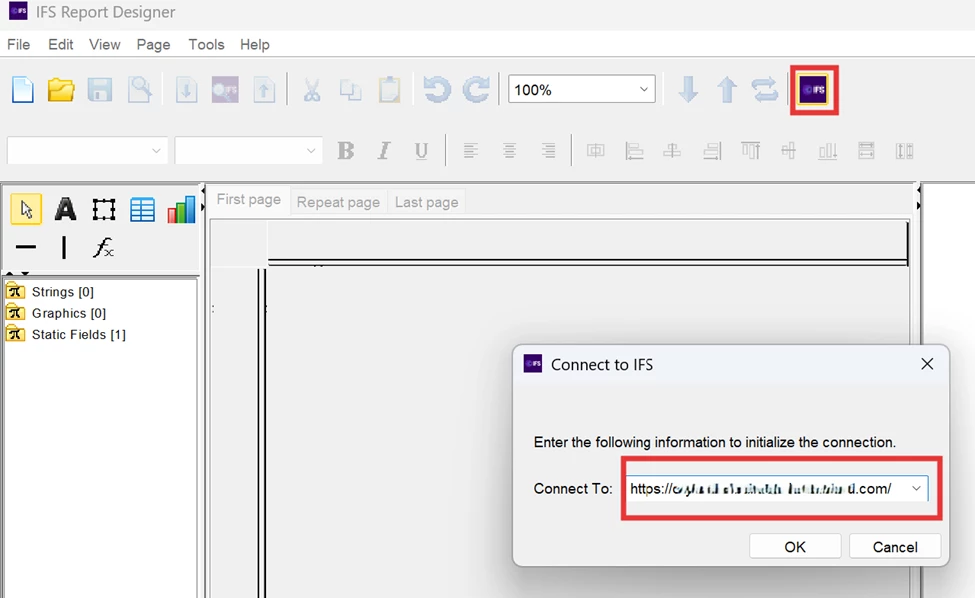
Task: Open a layout with the yellow folder icon
Action: [x=61, y=90]
